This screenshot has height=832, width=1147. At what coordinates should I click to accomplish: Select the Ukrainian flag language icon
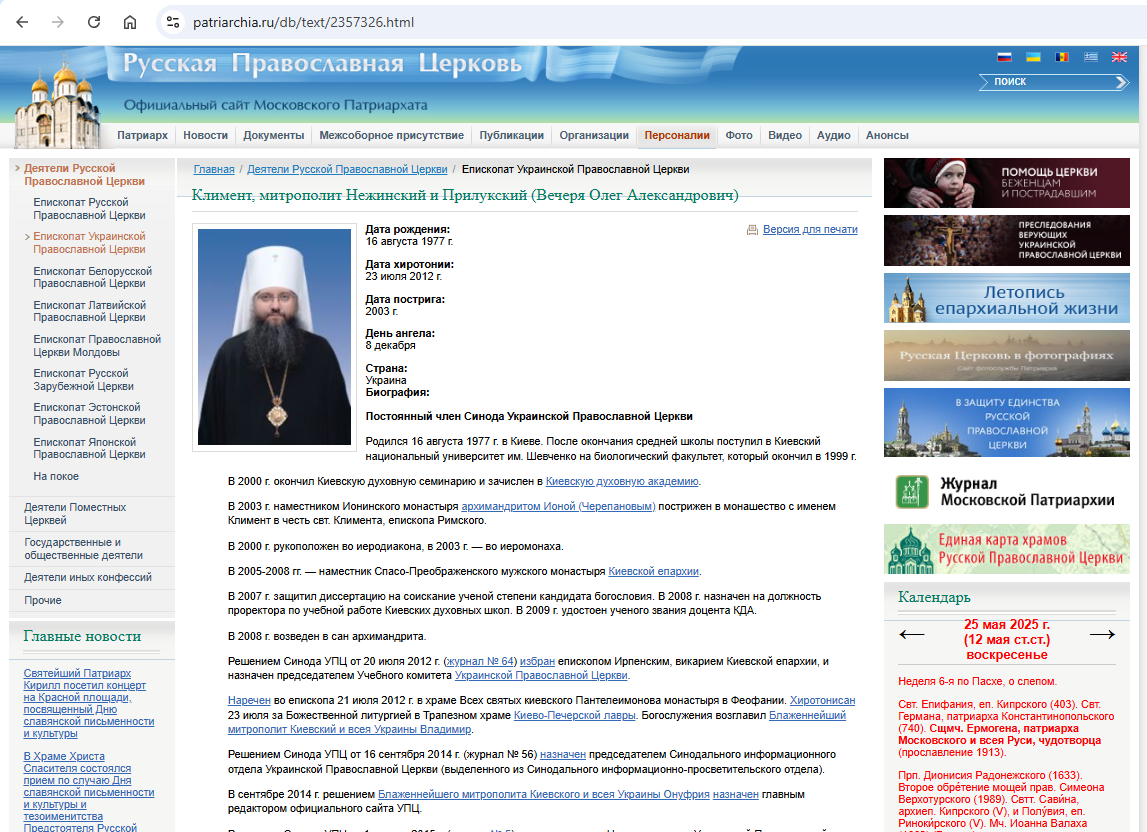point(1033,57)
